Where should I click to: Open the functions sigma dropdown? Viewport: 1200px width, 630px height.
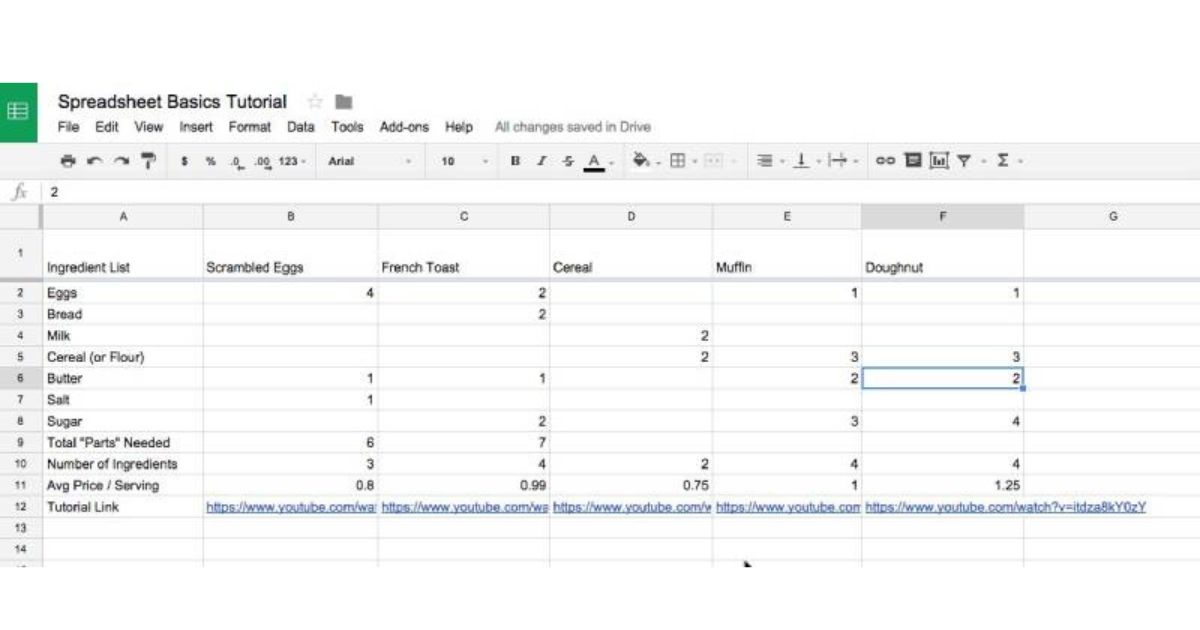[1007, 161]
